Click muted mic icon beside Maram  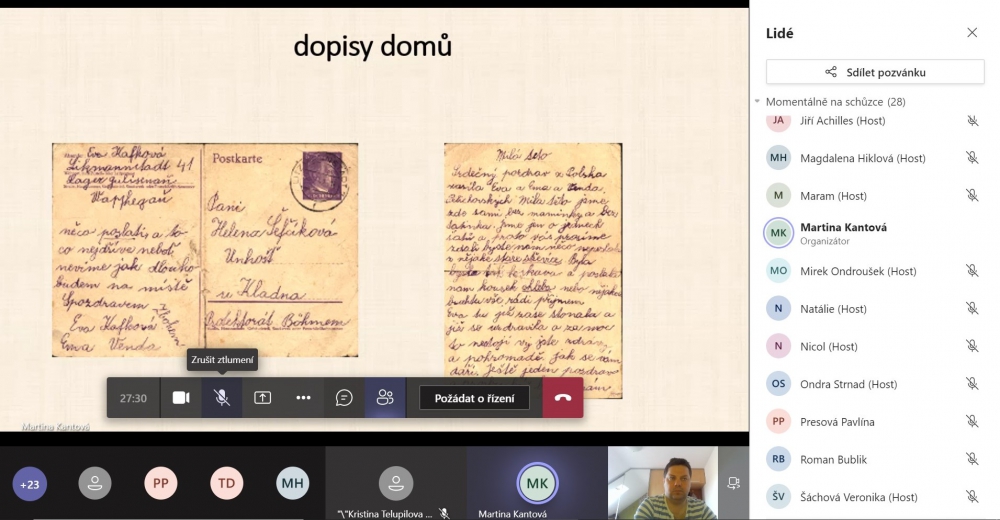pos(973,195)
